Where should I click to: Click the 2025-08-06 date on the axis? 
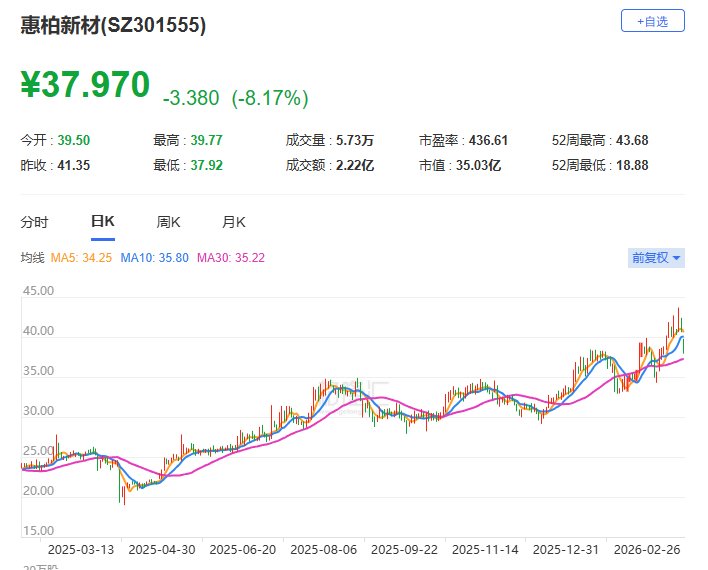click(x=324, y=549)
